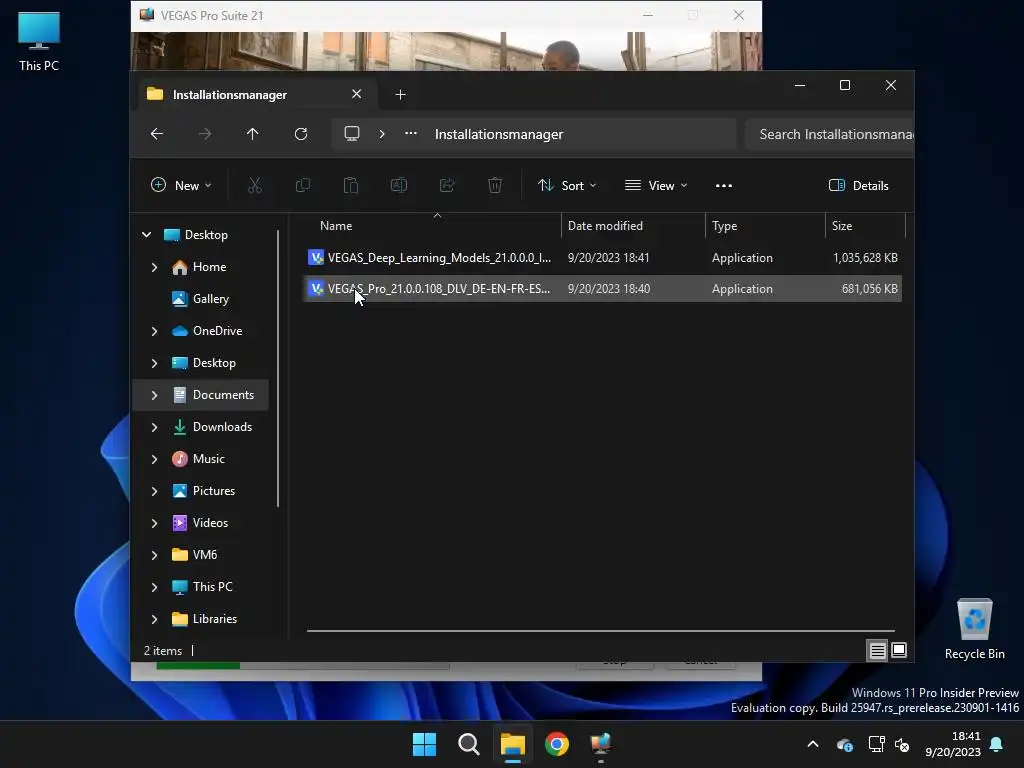Switch to details list view icon
1024x768 pixels.
coord(877,650)
